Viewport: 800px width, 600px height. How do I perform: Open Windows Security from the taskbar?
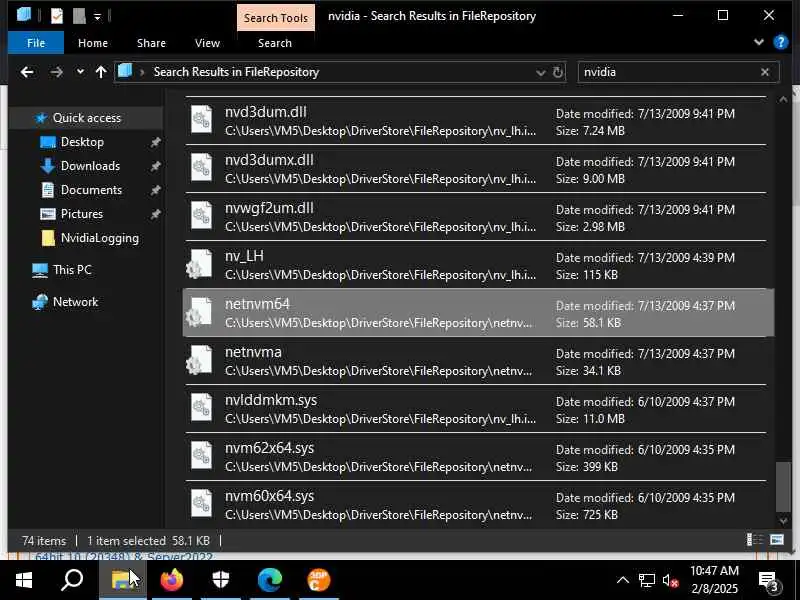tap(221, 580)
